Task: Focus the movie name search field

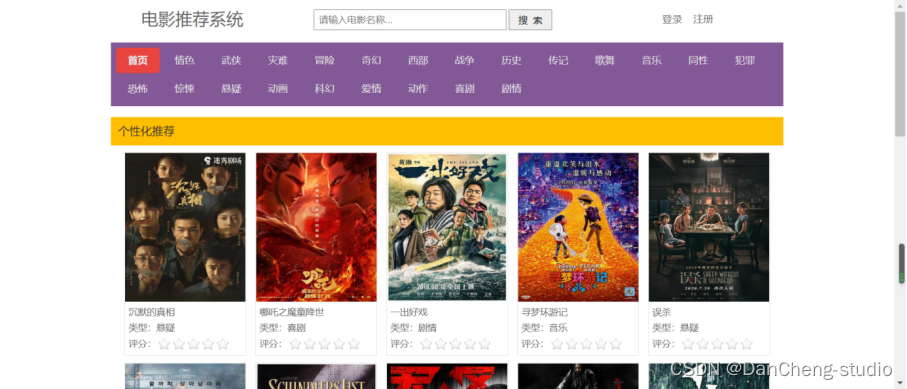Action: (x=410, y=20)
